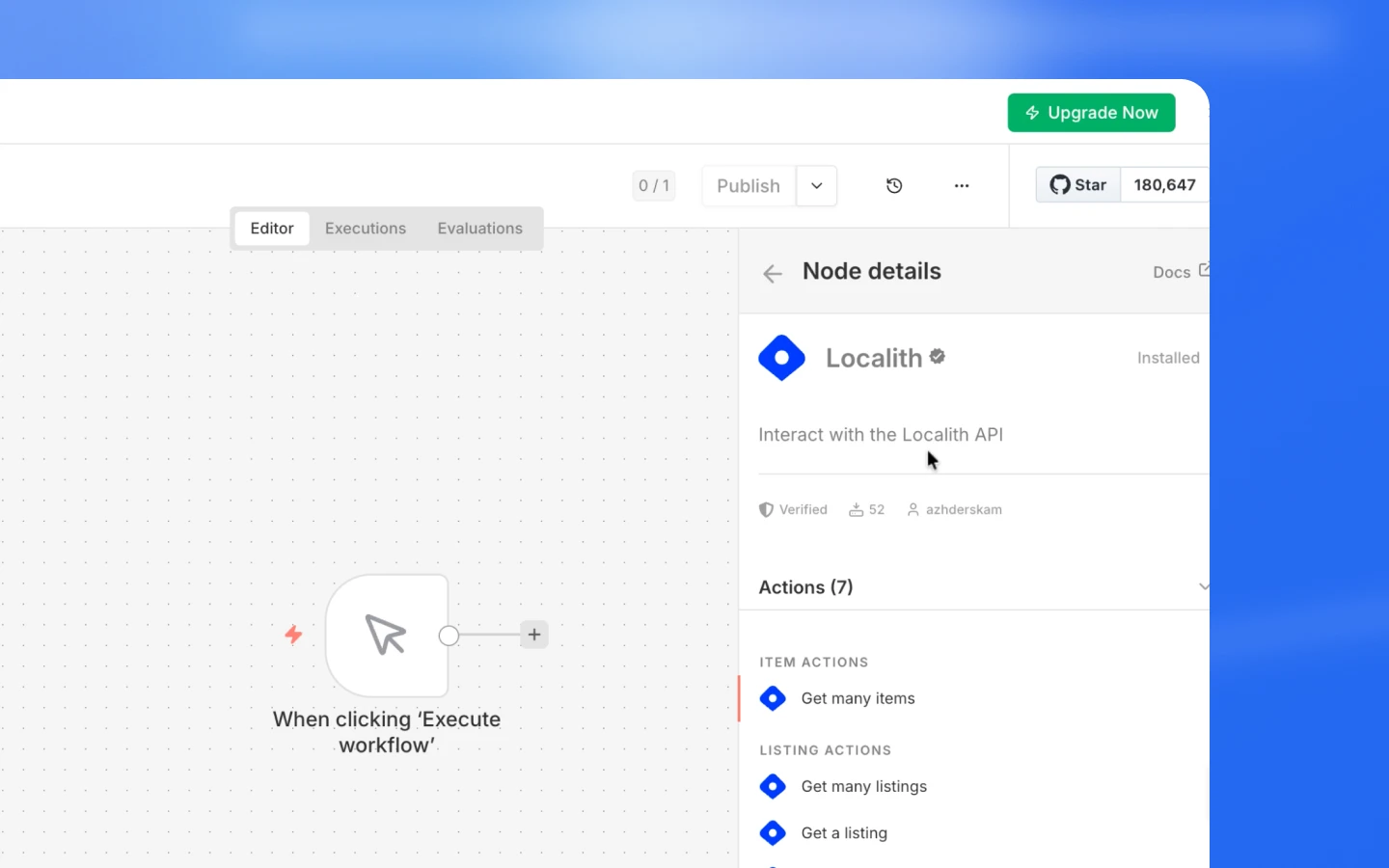Select the 'Get a listing' action
This screenshot has width=1389, height=868.
click(x=844, y=832)
